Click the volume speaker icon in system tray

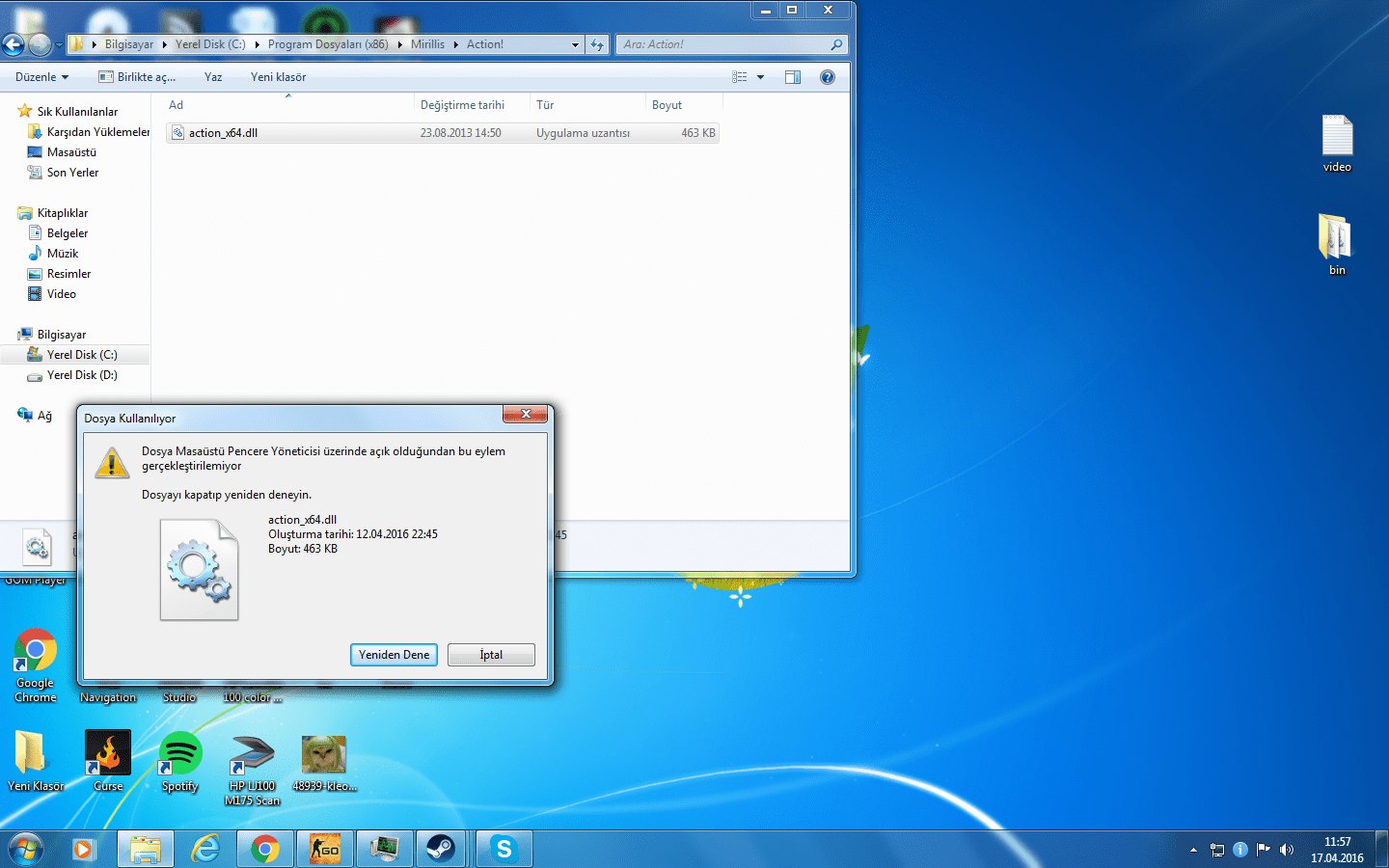point(1287,850)
